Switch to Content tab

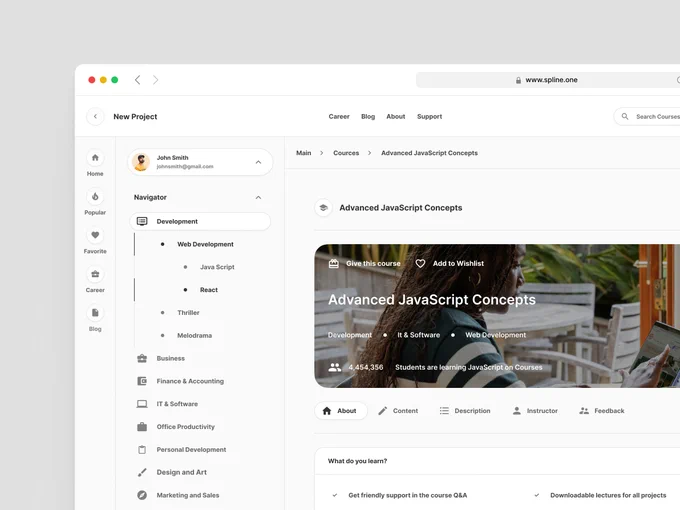pos(398,411)
